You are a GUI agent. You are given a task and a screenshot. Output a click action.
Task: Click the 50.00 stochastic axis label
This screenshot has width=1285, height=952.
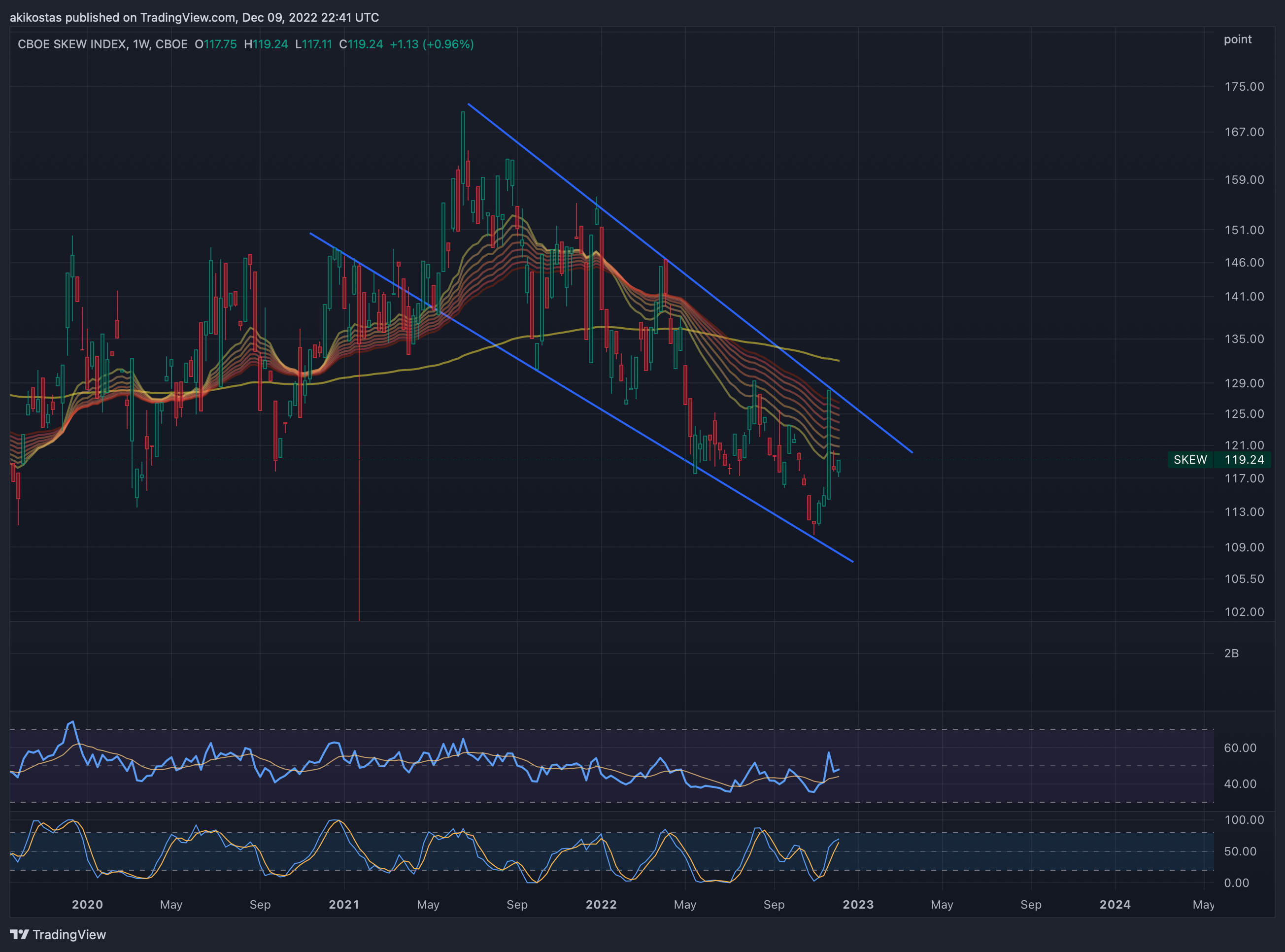pos(1240,851)
